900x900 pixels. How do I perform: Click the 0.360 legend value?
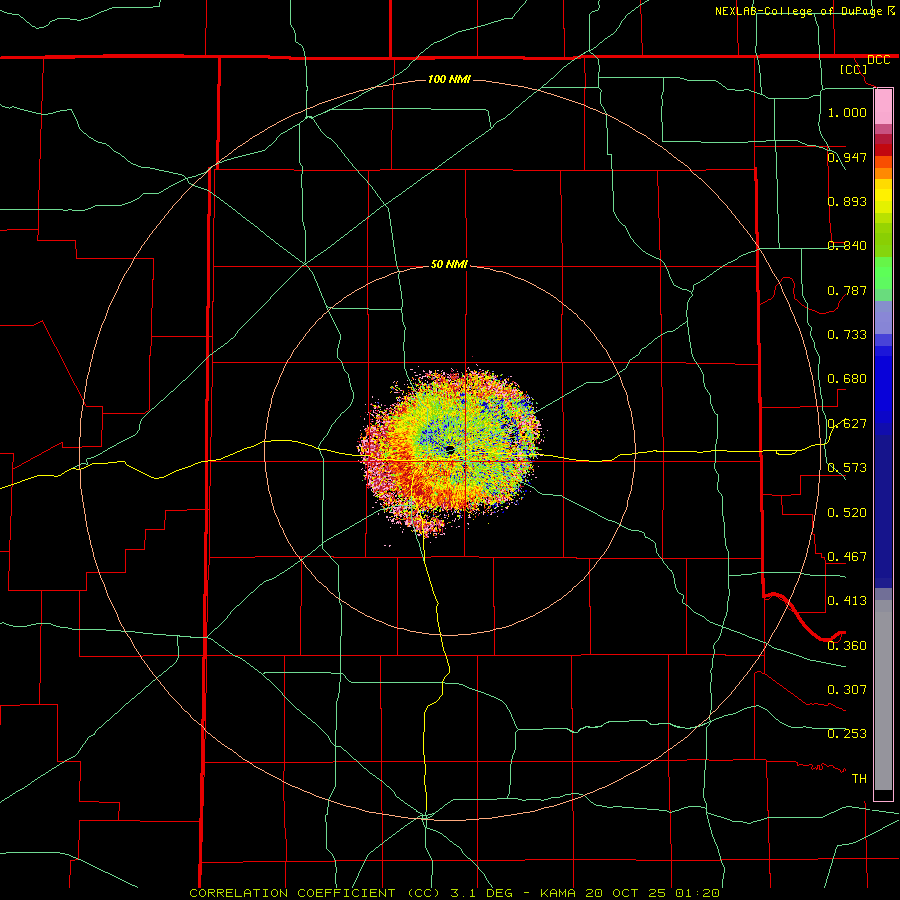click(847, 646)
